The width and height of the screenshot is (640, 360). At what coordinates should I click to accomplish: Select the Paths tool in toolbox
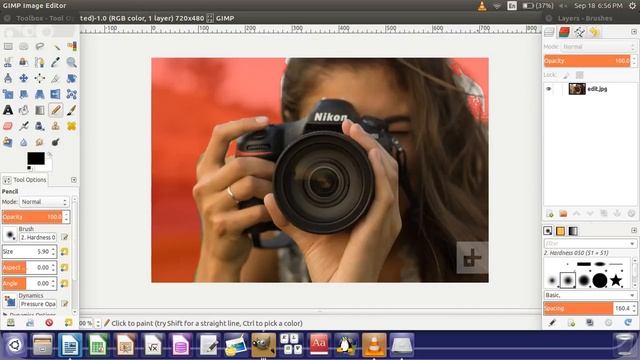[x=40, y=62]
